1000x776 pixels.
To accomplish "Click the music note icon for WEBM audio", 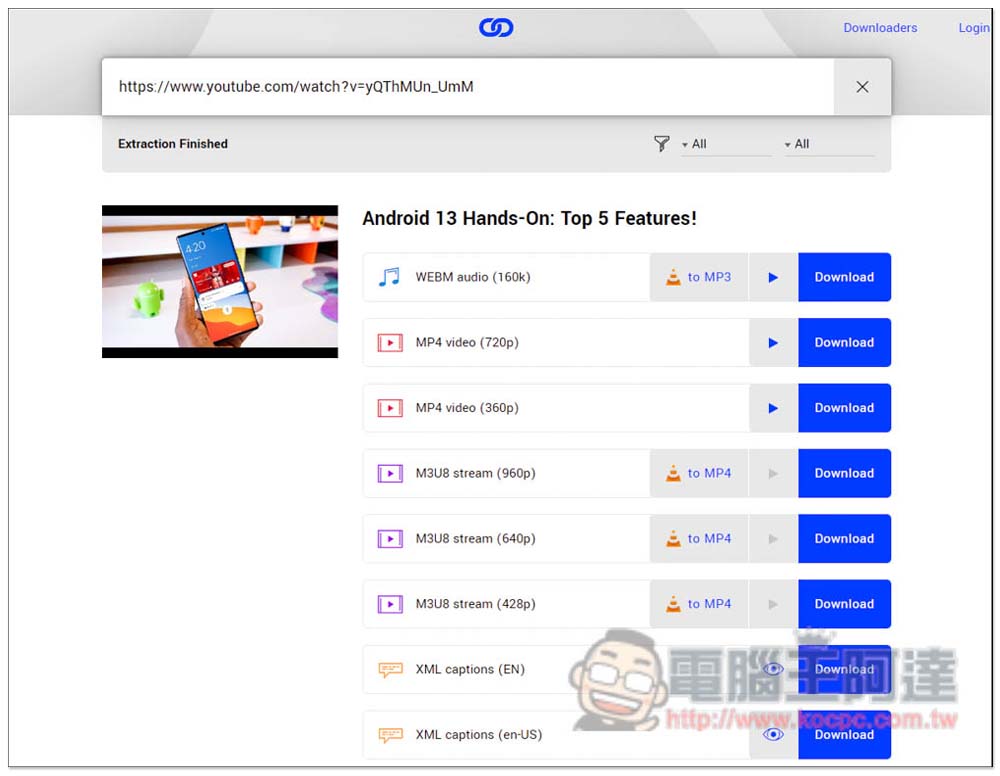I will pos(389,277).
